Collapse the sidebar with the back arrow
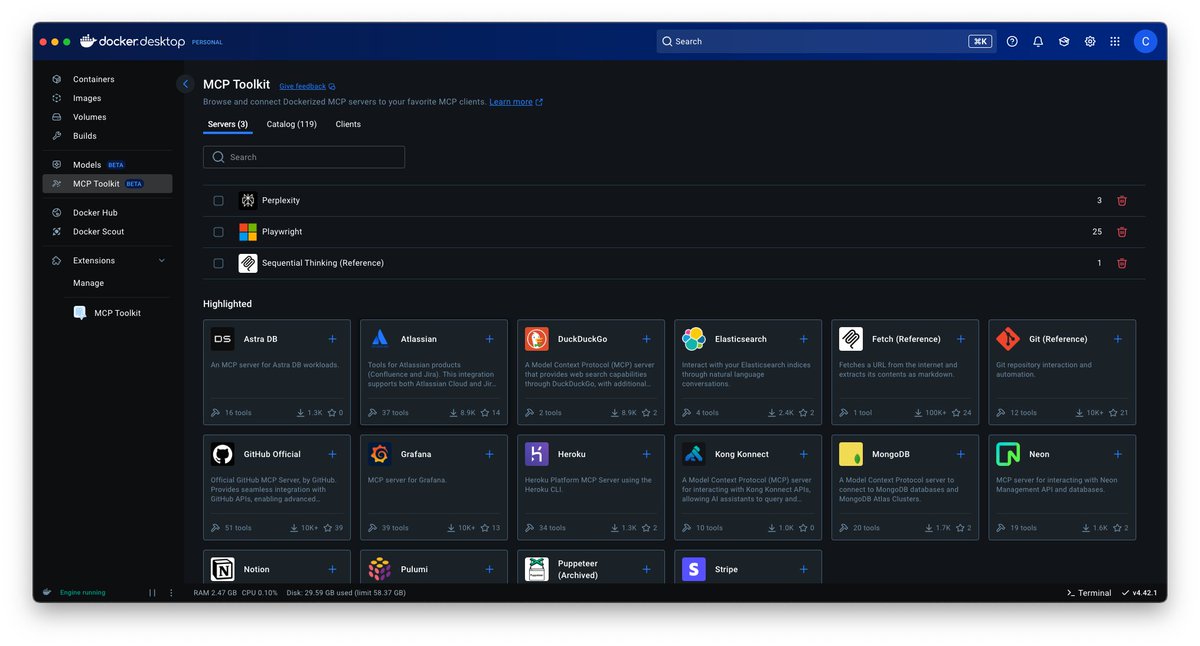This screenshot has width=1200, height=646. [x=185, y=84]
